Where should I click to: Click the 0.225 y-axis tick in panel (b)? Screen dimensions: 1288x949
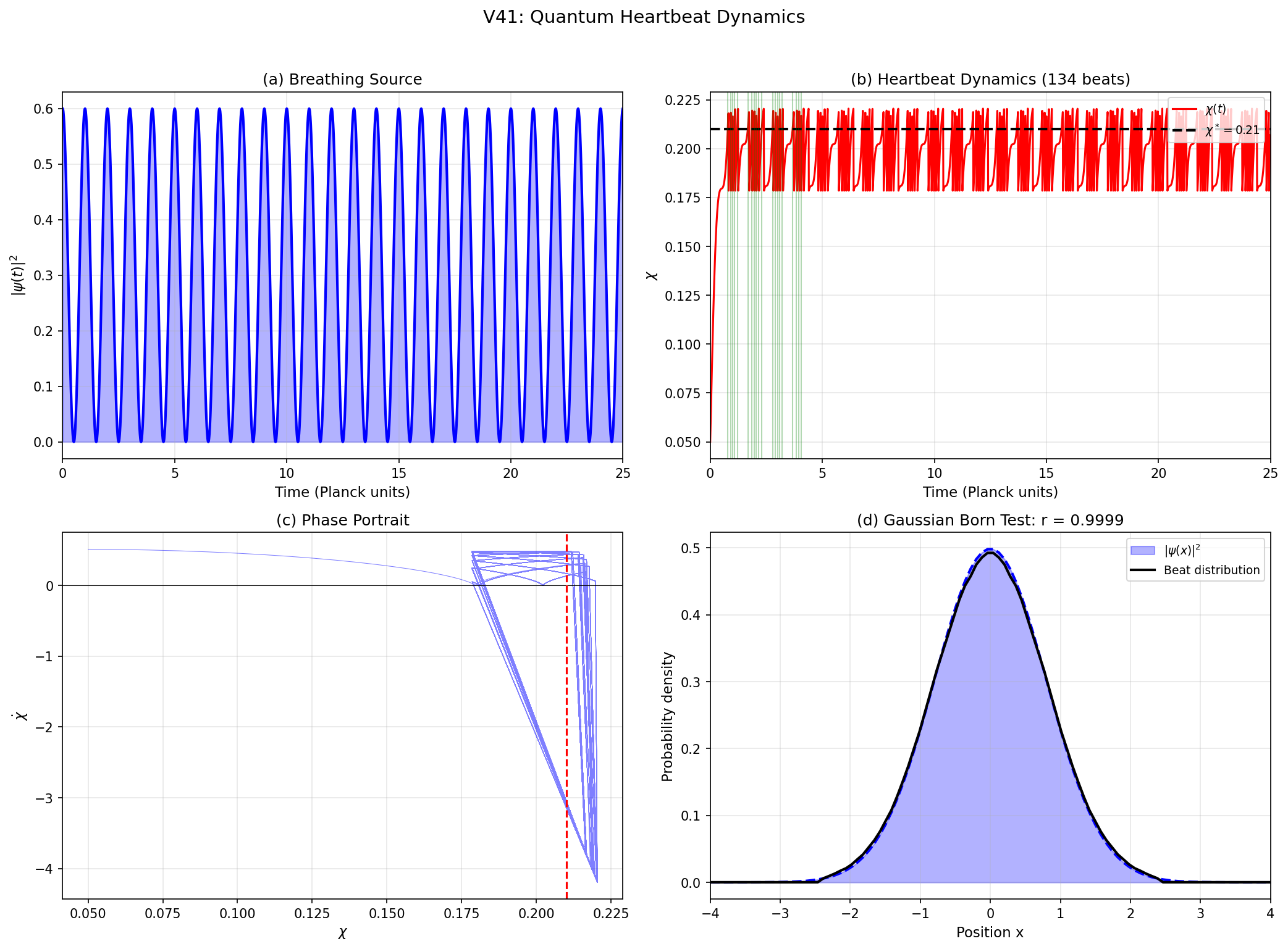683,100
